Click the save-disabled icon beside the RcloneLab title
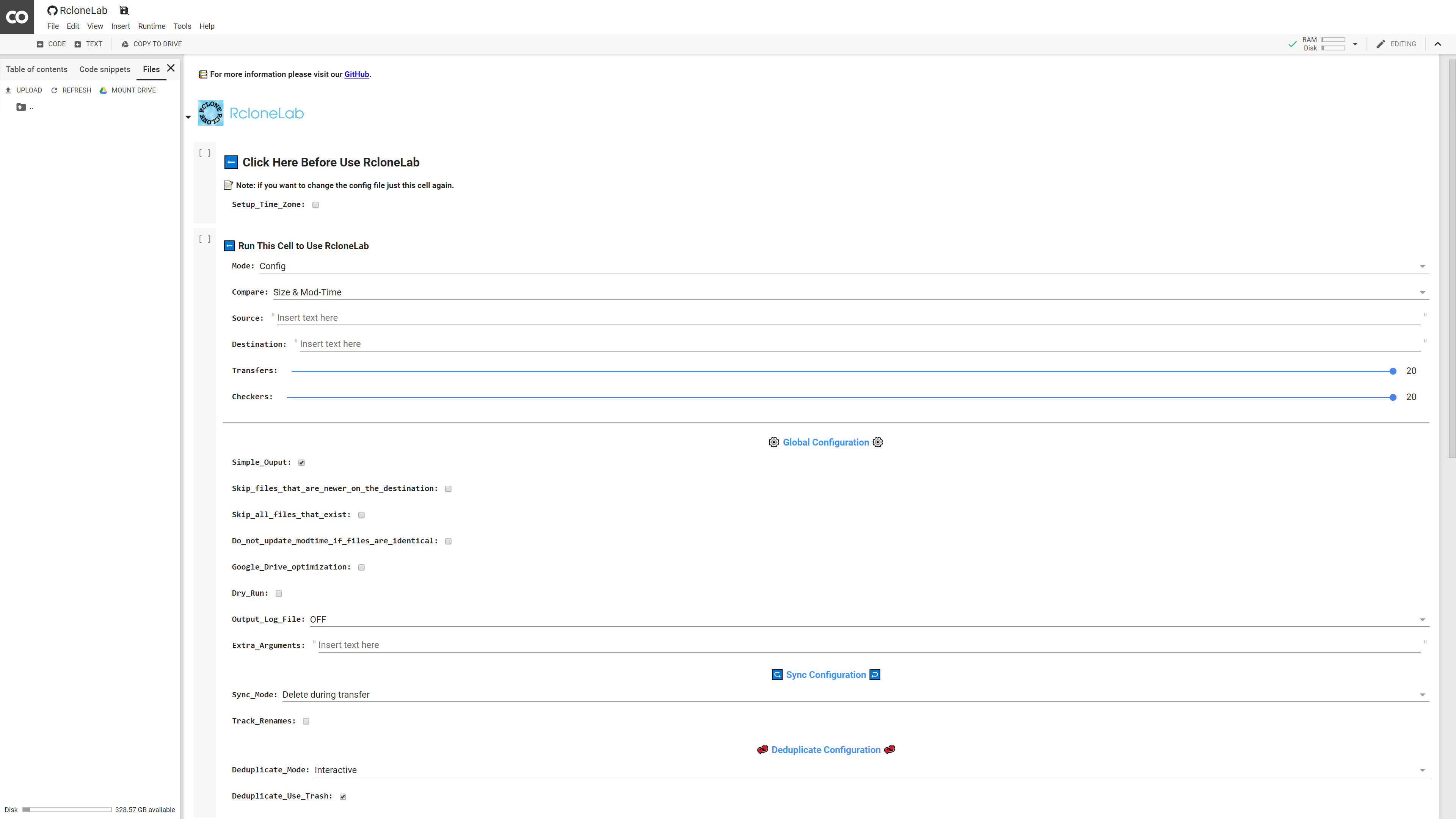 124,11
